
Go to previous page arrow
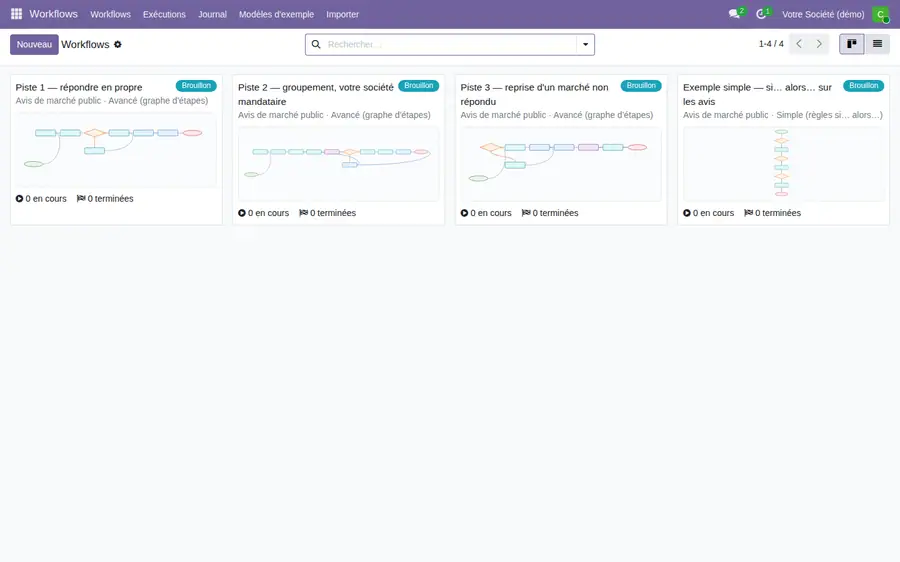(x=799, y=44)
